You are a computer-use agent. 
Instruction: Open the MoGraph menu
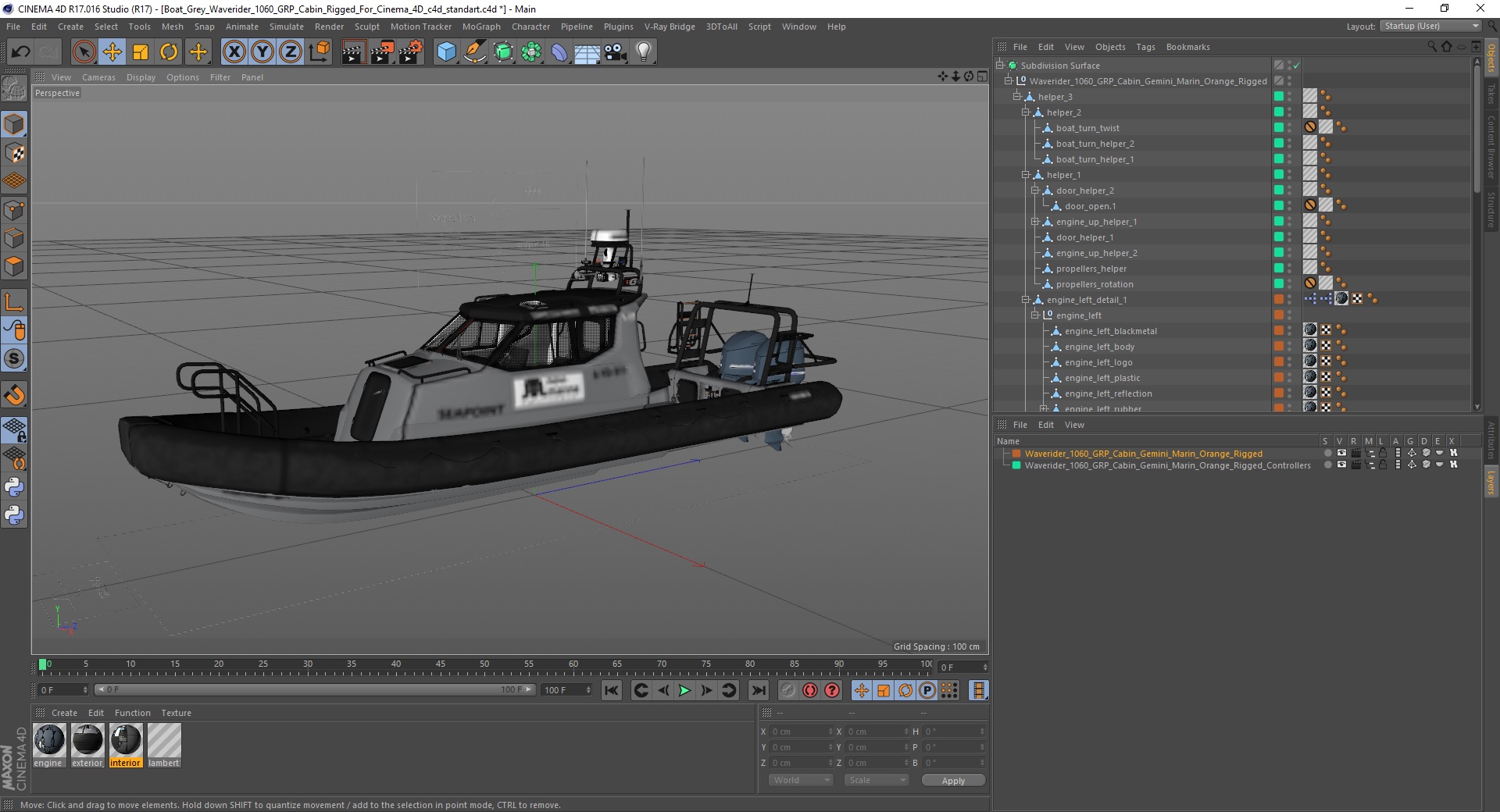(481, 27)
